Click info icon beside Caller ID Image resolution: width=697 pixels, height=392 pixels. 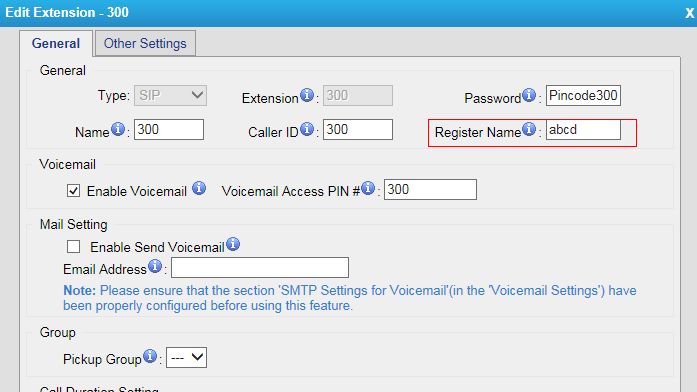(307, 129)
